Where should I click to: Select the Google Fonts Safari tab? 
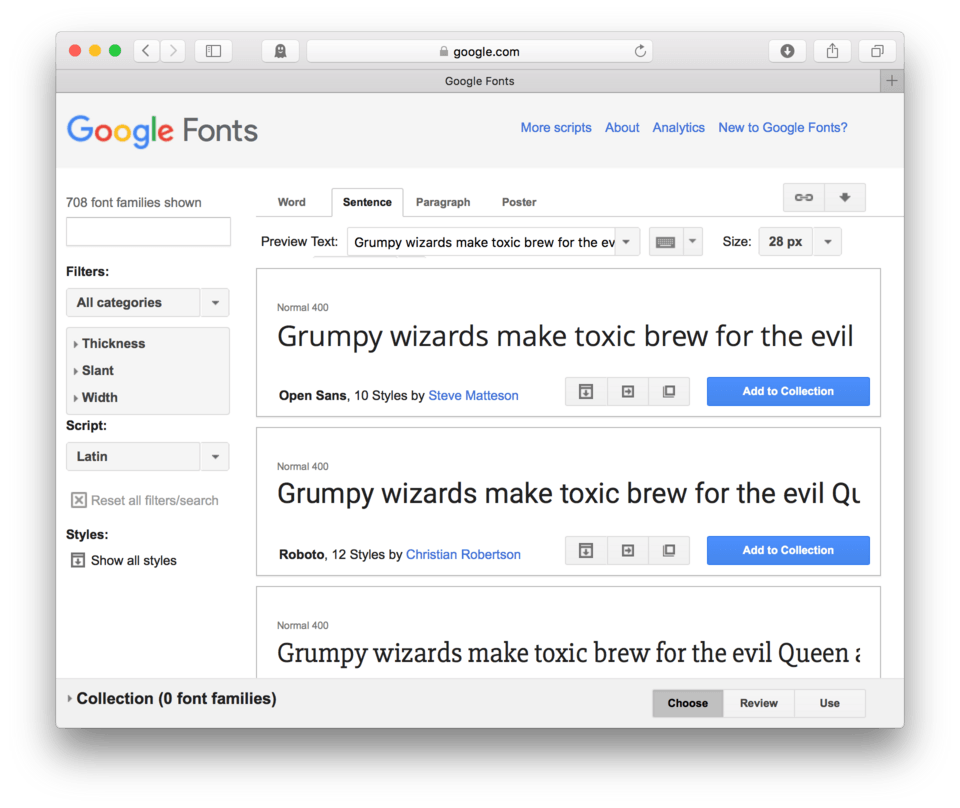(x=468, y=81)
